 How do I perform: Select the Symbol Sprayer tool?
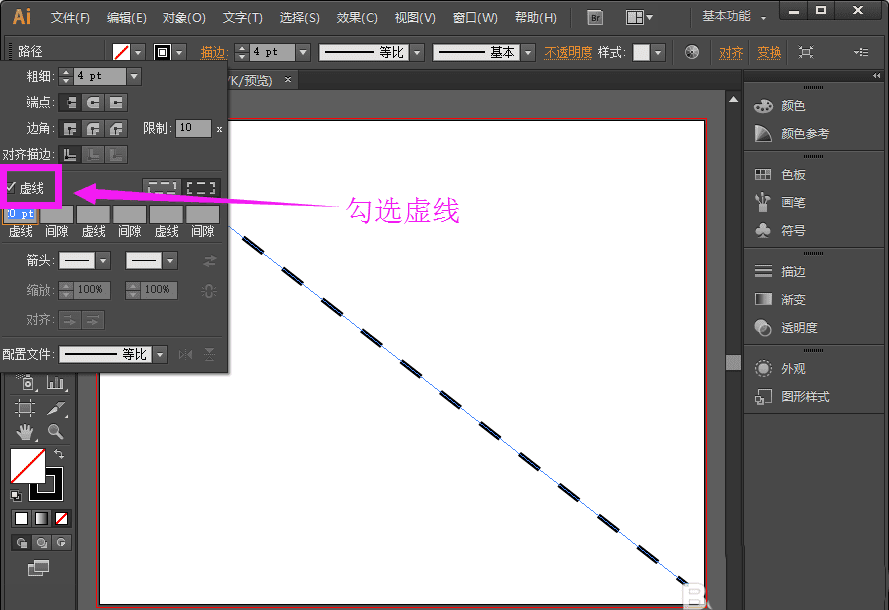point(26,383)
